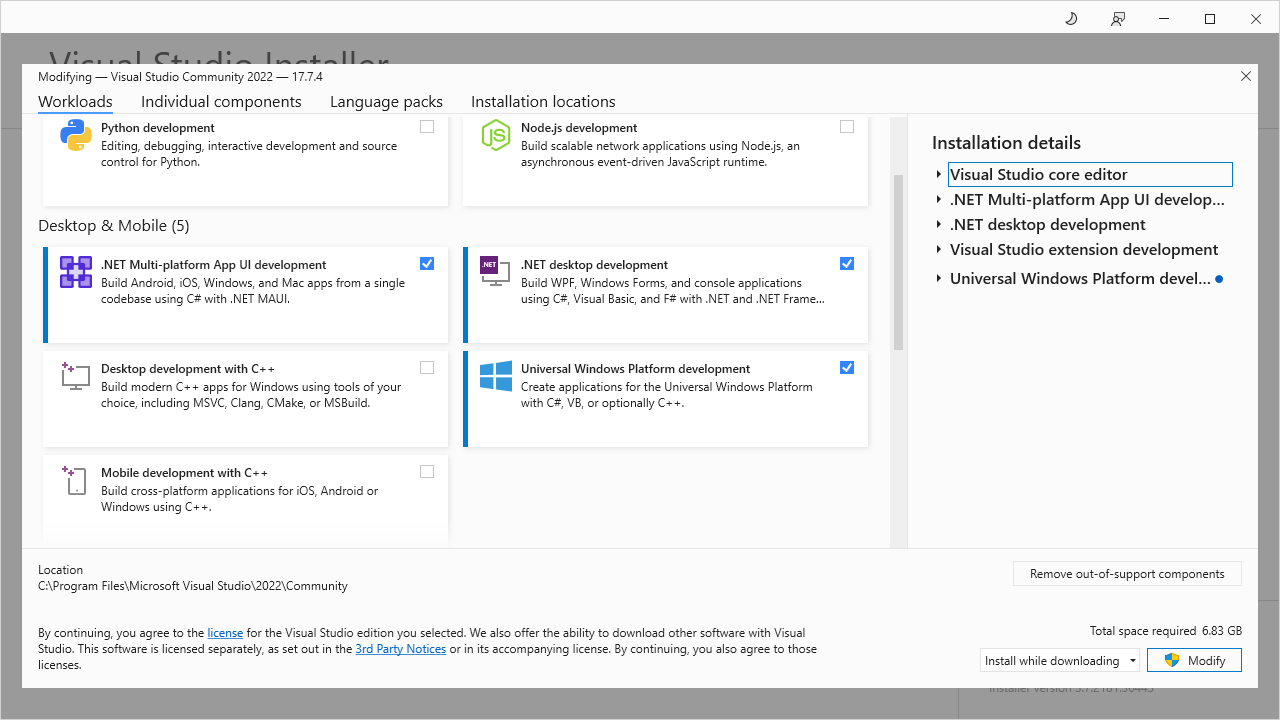This screenshot has width=1280, height=720.
Task: Switch to the Individual components tab
Action: click(221, 101)
